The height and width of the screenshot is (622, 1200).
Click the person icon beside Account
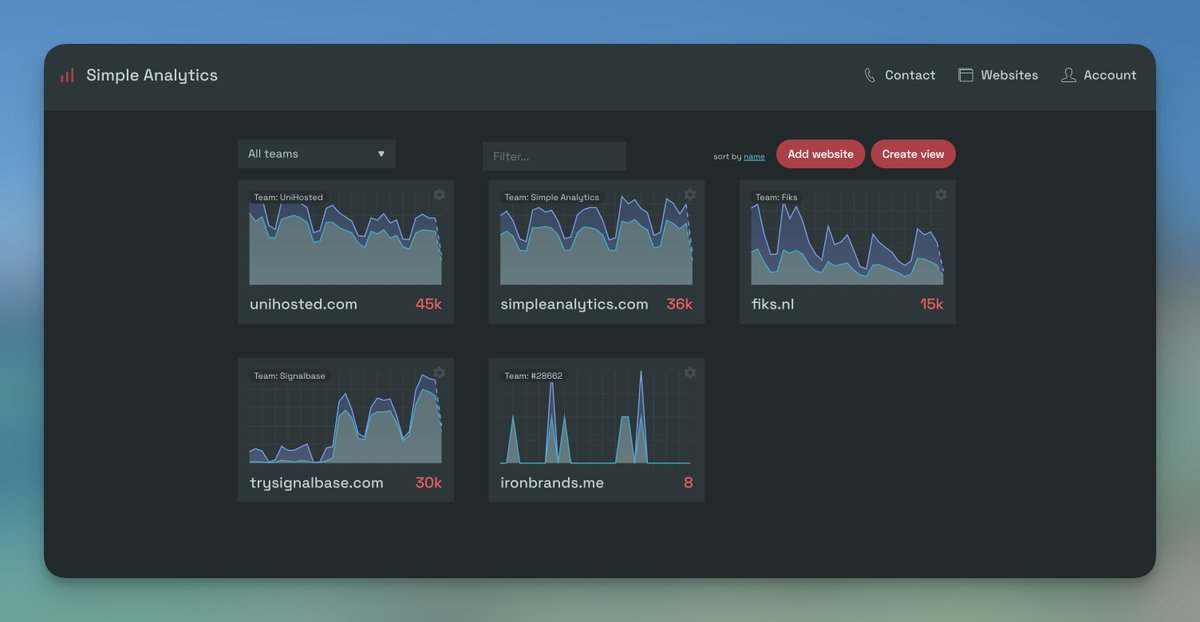[1068, 75]
